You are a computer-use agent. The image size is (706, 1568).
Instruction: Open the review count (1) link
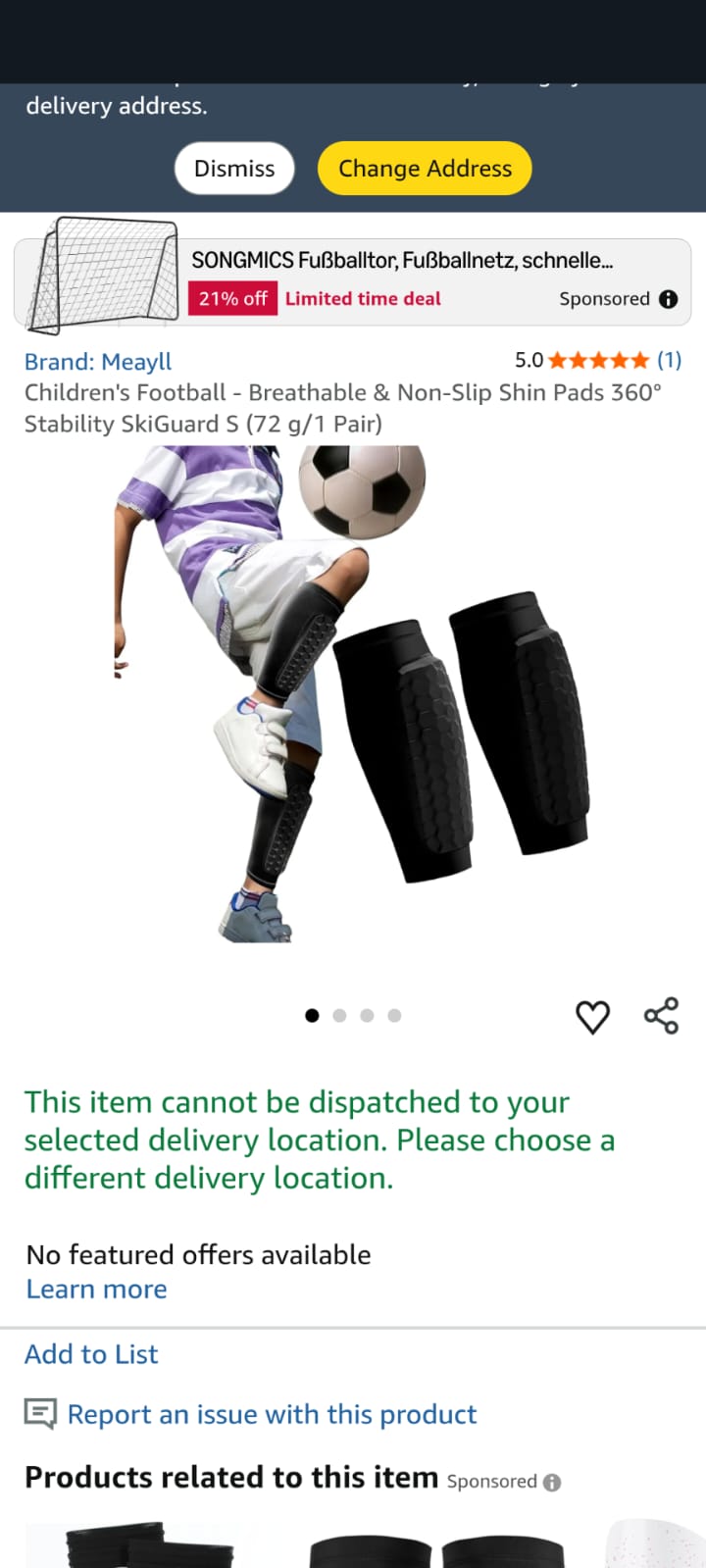tap(670, 360)
